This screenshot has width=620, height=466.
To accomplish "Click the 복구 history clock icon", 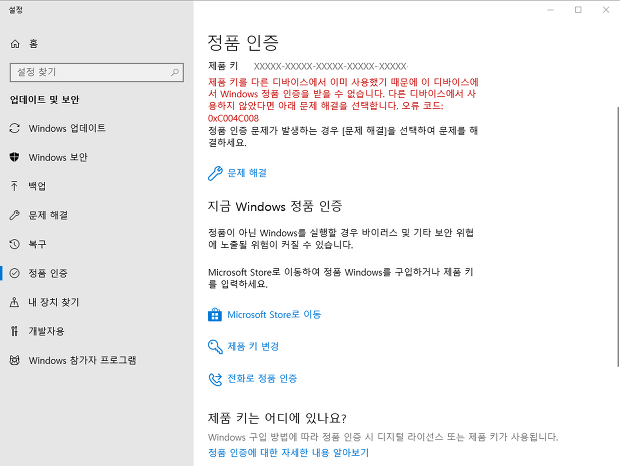I will pyautogui.click(x=15, y=244).
